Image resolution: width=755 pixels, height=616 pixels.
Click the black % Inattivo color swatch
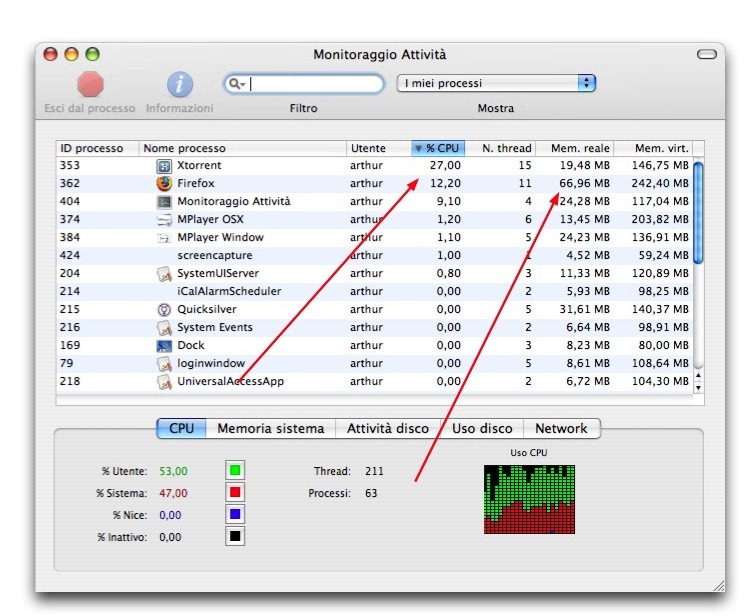point(235,536)
